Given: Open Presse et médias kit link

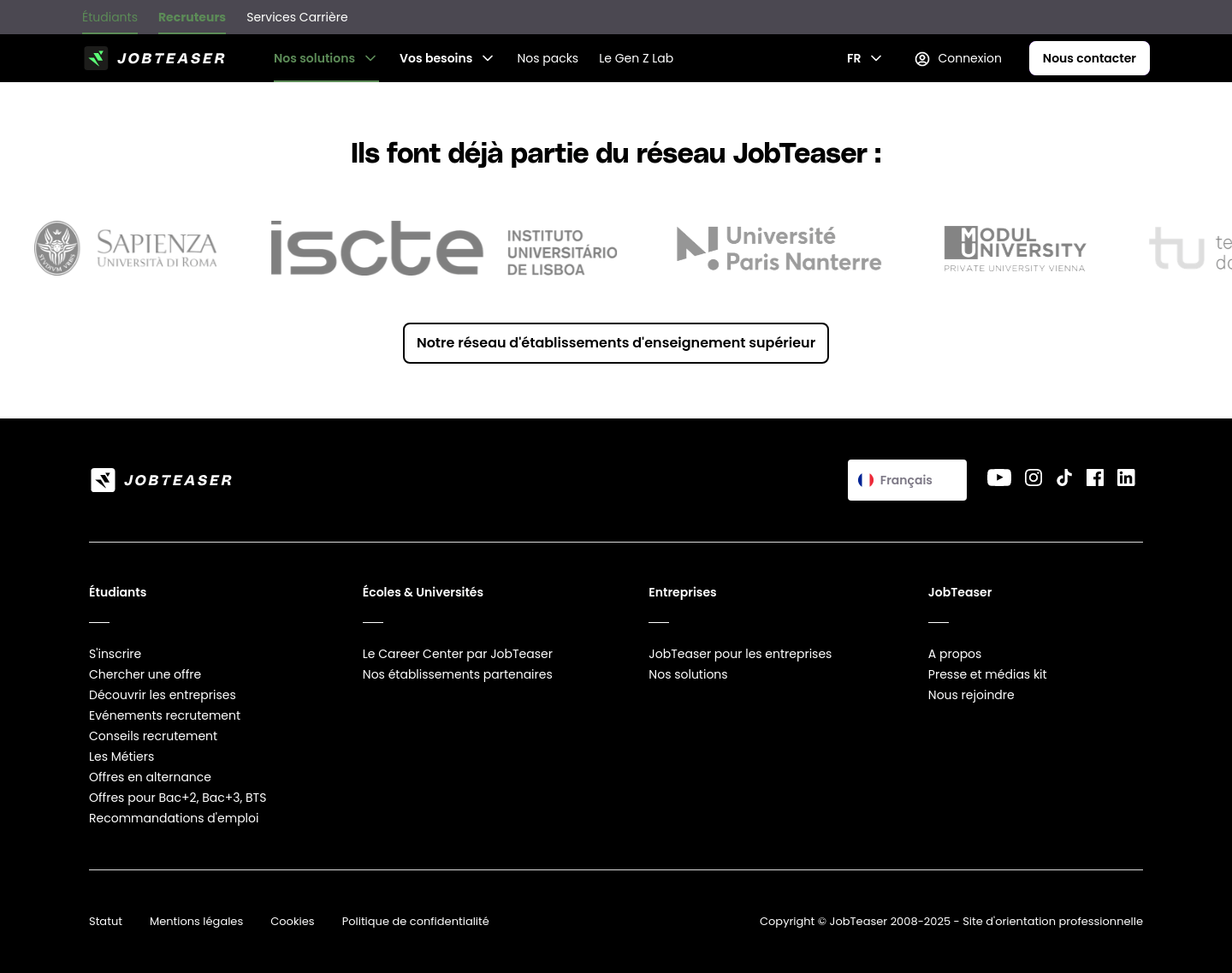Looking at the screenshot, I should point(987,674).
